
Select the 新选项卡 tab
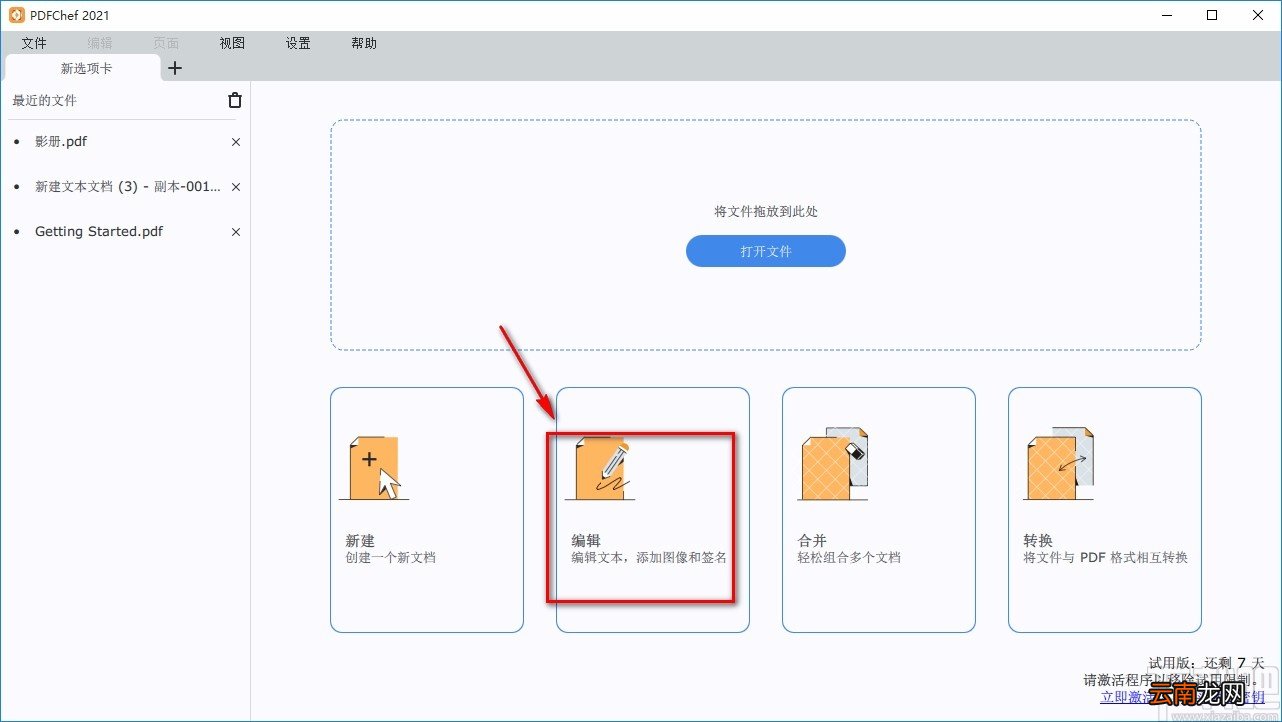83,68
